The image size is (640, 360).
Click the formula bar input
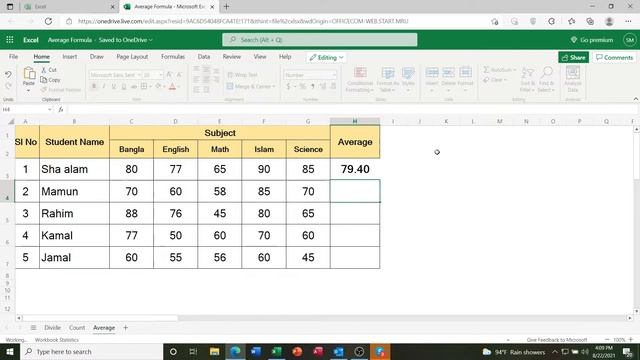click(351, 109)
